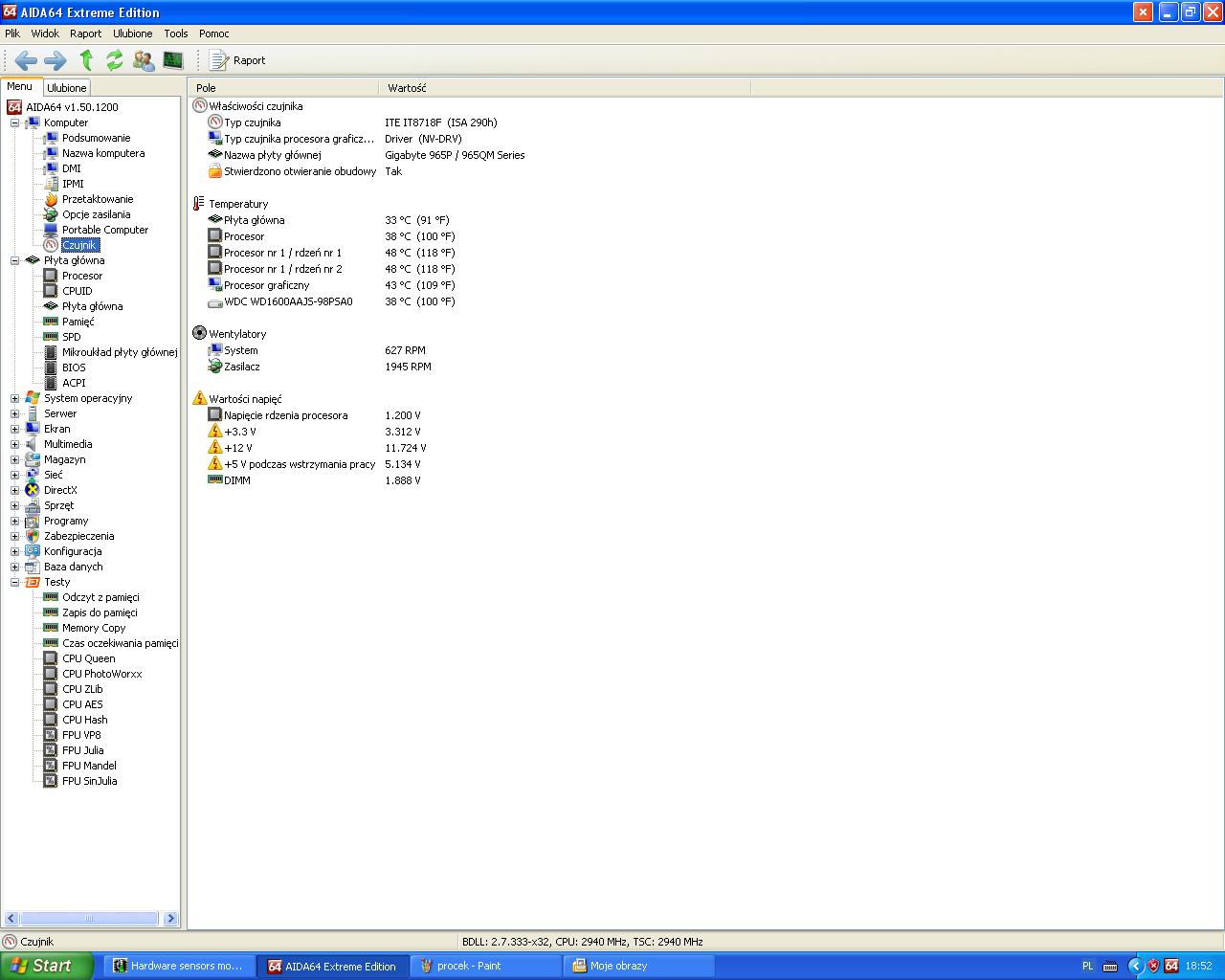Open Moje obrazy from taskbar
The width and height of the screenshot is (1225, 980).
click(x=639, y=966)
